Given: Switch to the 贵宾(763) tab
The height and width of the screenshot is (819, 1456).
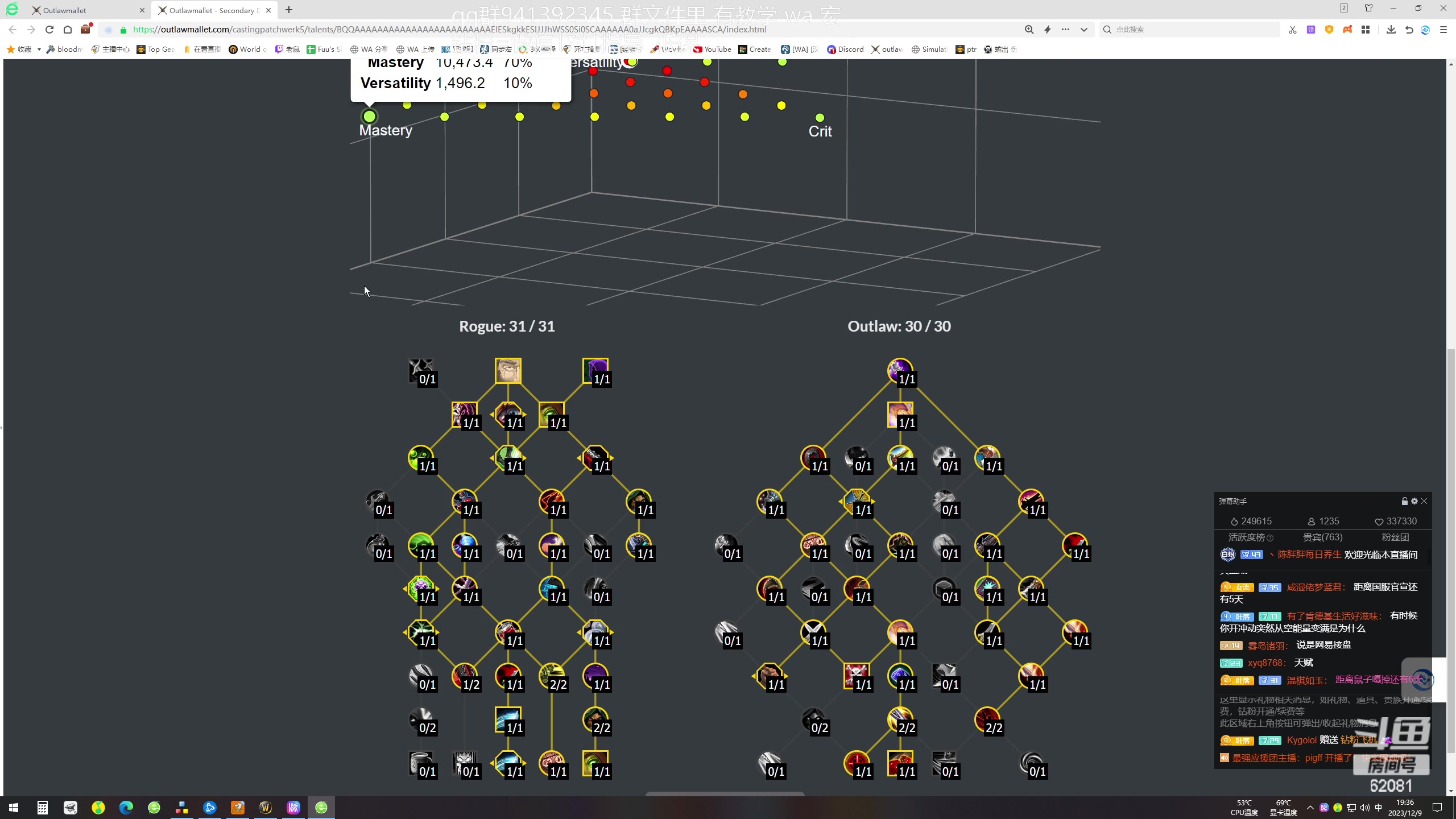Looking at the screenshot, I should tap(1322, 537).
